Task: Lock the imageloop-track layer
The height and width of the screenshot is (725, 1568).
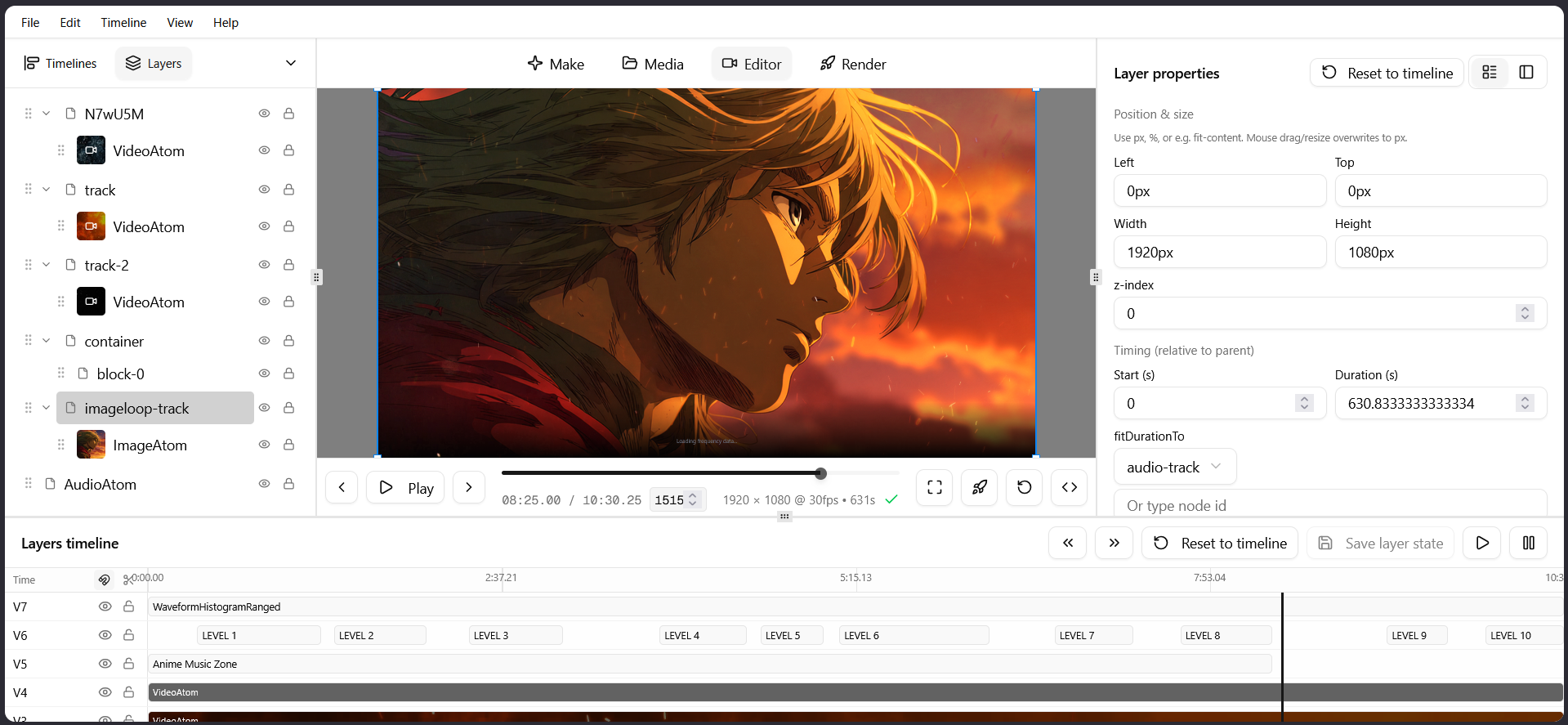Action: tap(288, 408)
